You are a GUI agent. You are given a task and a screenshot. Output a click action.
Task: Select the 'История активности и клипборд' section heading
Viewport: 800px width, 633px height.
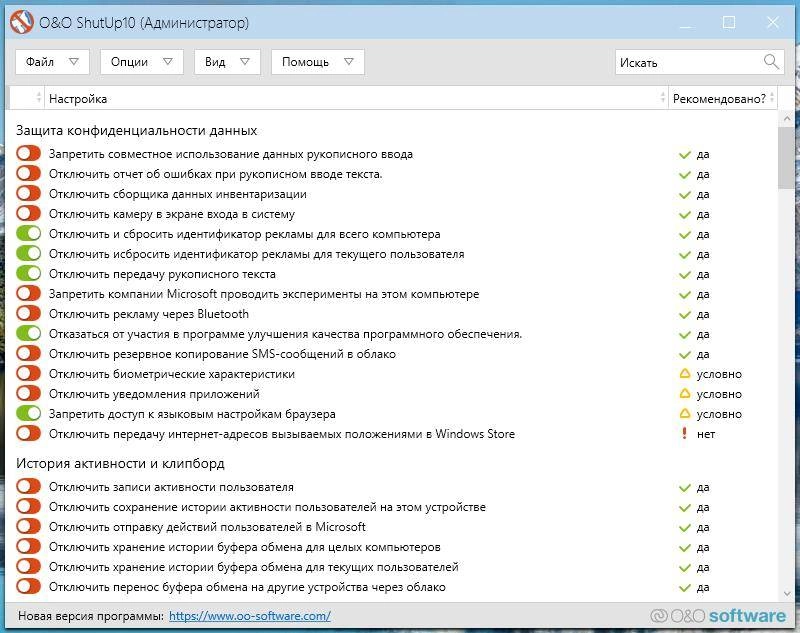120,463
